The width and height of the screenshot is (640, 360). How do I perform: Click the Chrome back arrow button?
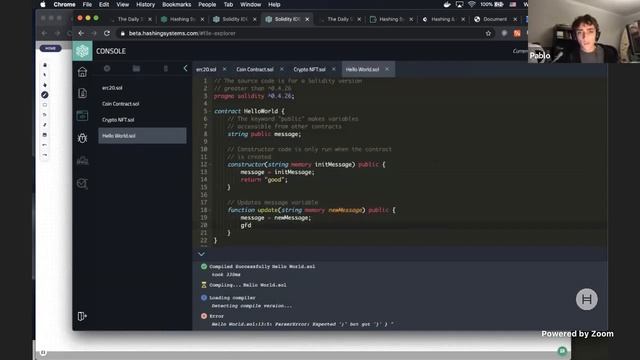coord(81,33)
